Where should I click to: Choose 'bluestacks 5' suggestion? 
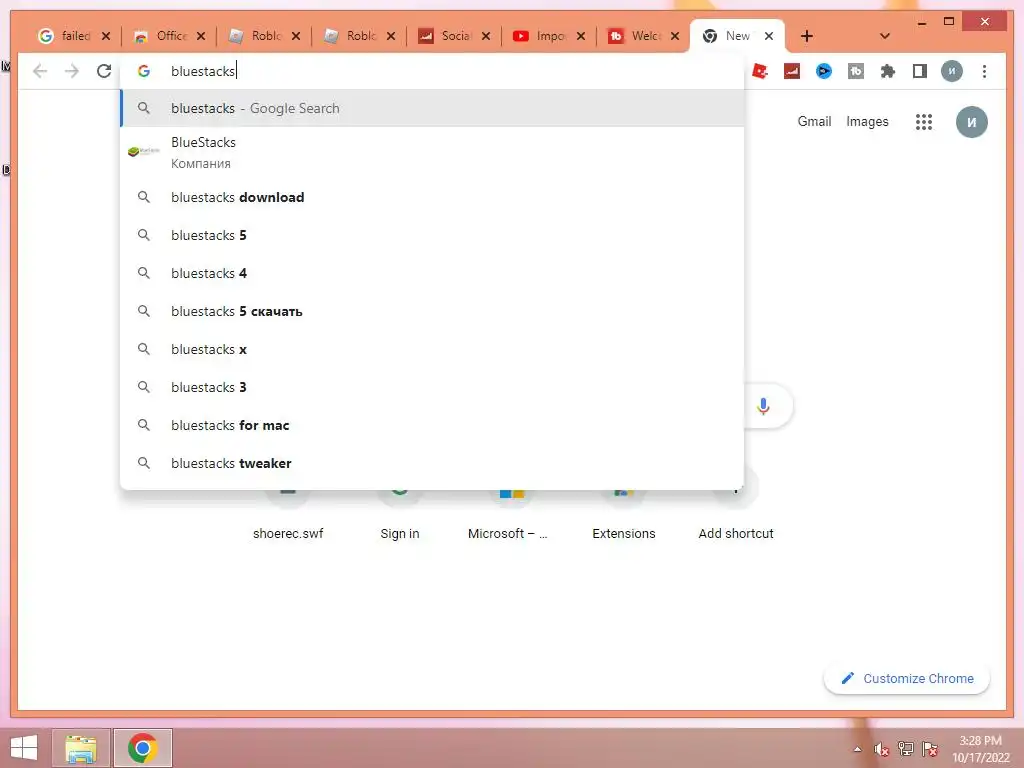432,235
